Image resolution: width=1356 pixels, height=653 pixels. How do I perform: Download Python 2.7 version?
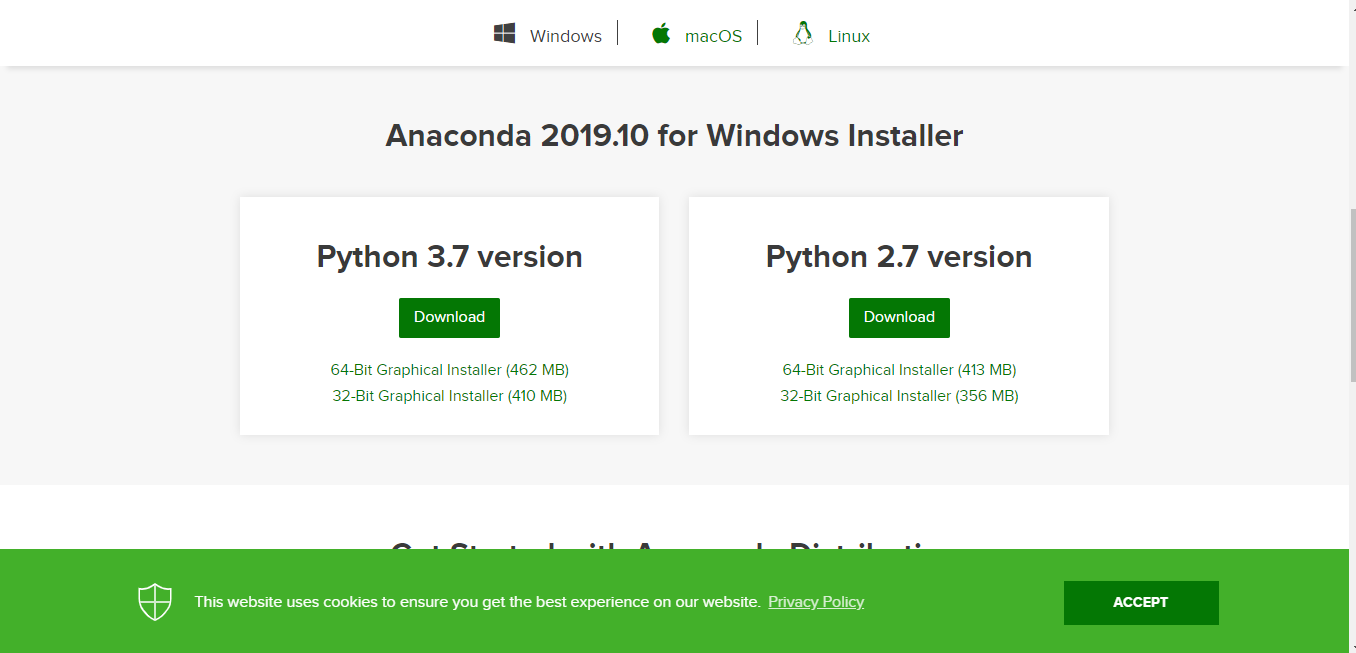point(898,317)
